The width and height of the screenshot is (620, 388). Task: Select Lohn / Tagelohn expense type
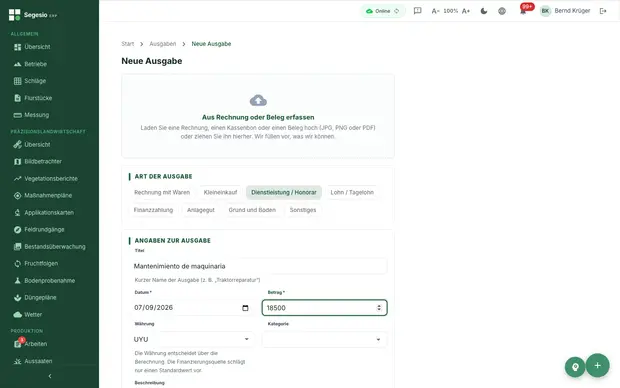tap(352, 192)
